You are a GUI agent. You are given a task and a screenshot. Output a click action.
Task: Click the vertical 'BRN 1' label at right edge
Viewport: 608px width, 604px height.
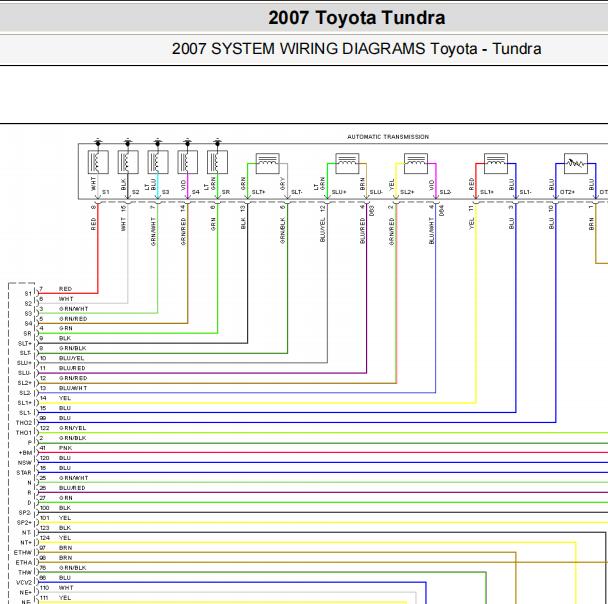[591, 217]
